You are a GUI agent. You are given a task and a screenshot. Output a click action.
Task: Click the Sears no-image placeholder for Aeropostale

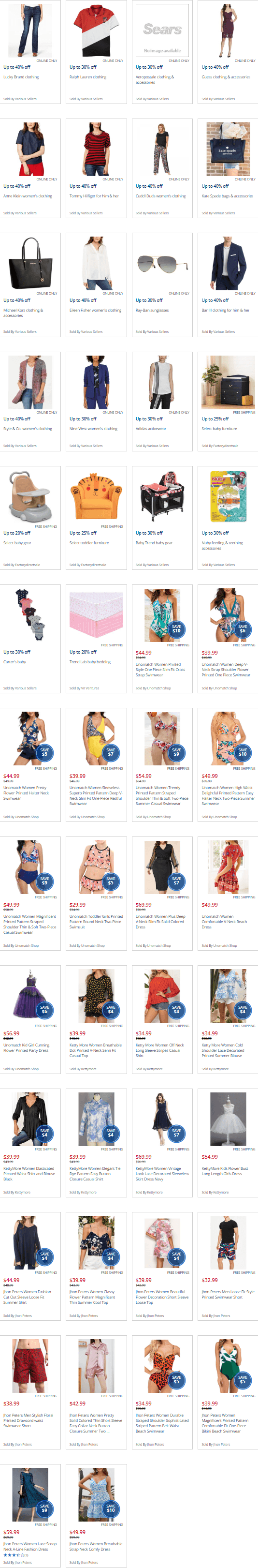coord(162,30)
